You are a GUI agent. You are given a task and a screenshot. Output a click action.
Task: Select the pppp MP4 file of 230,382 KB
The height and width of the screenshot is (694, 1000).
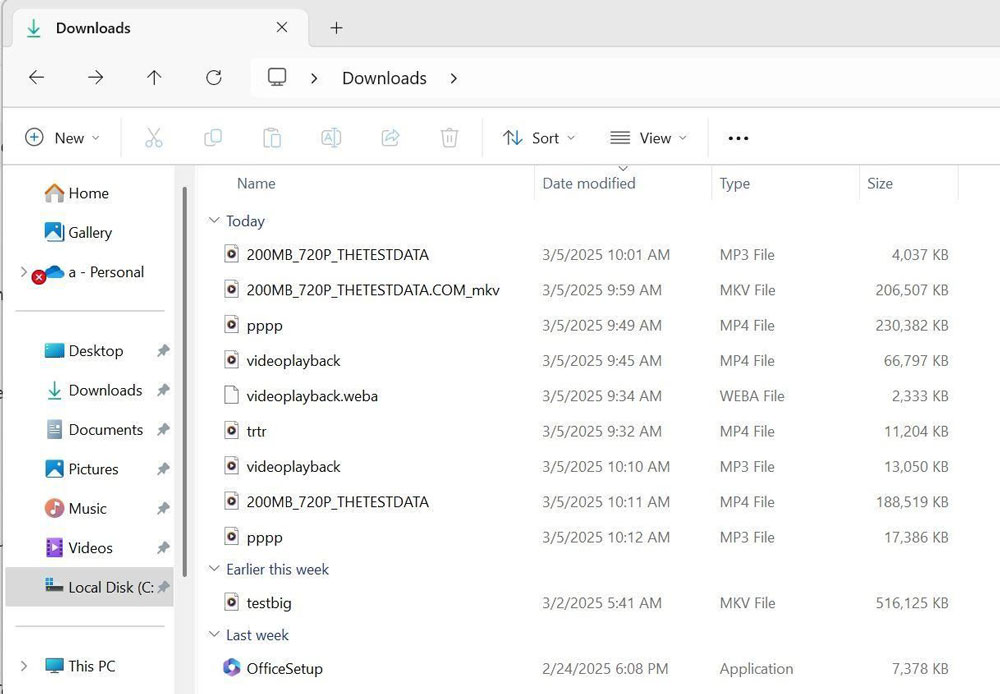coord(585,325)
